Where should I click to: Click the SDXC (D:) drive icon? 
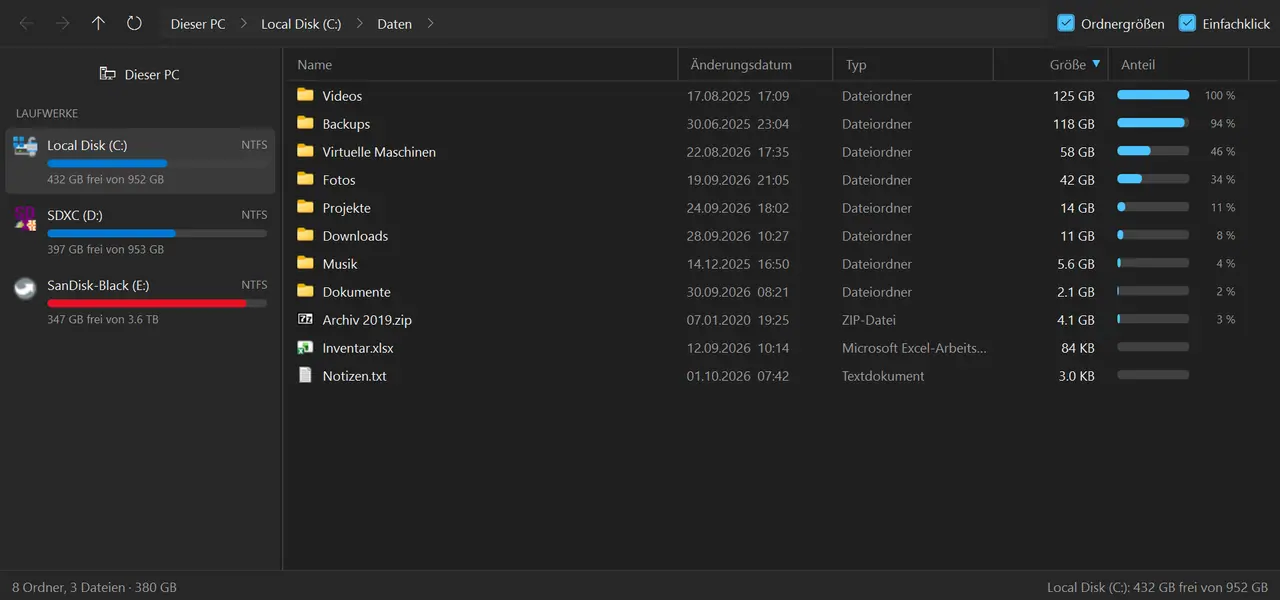(x=26, y=218)
